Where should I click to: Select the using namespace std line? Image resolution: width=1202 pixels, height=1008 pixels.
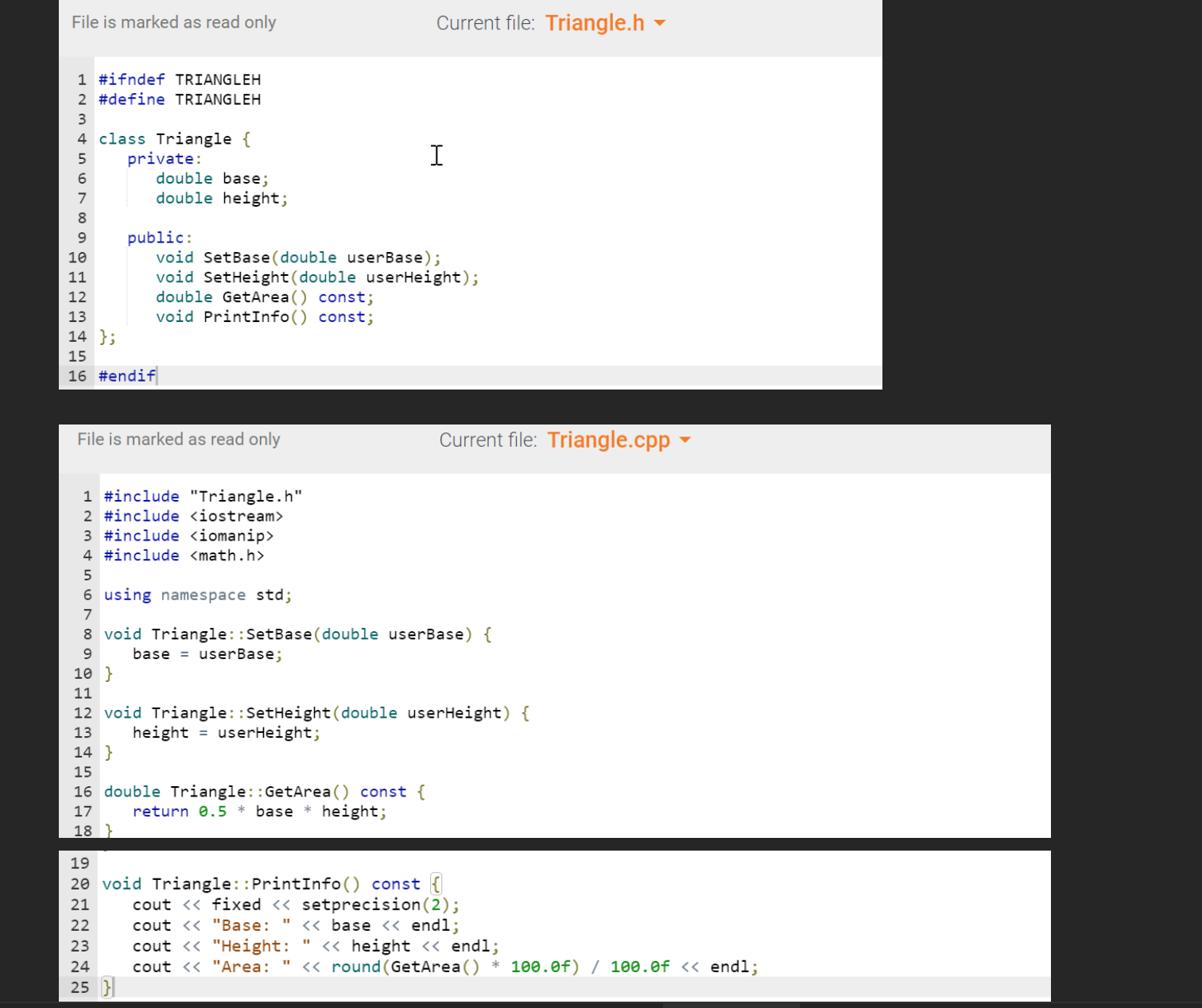point(197,595)
